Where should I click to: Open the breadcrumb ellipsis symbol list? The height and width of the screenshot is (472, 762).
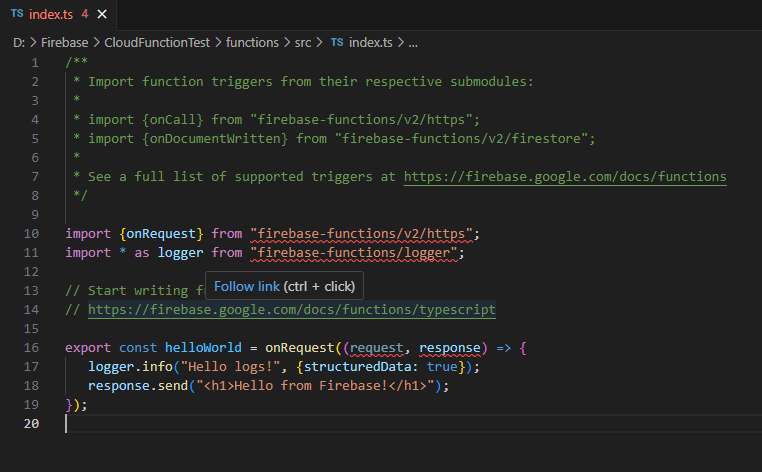pos(413,44)
